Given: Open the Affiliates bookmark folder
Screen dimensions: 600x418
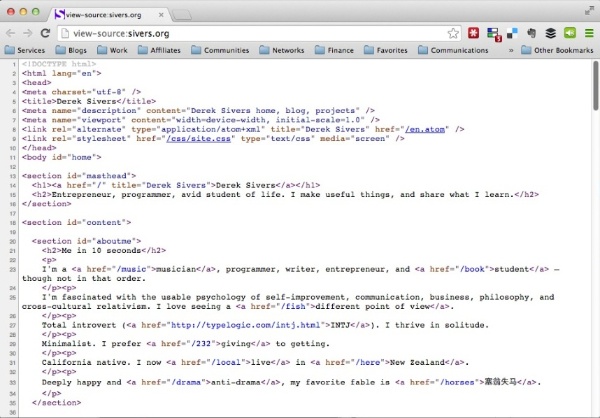Looking at the screenshot, I should tap(159, 50).
